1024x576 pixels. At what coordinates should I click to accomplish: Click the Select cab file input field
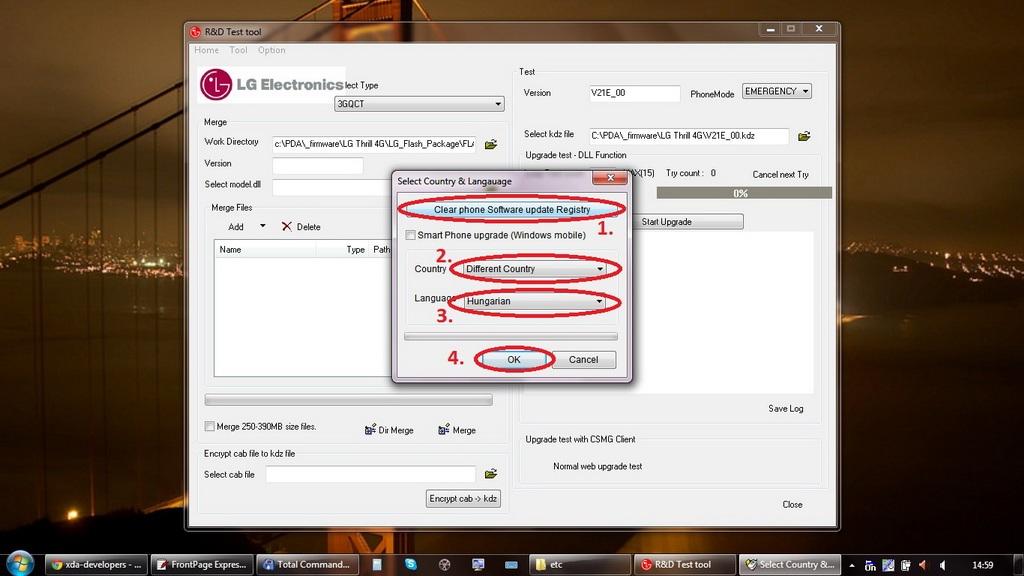tap(370, 474)
